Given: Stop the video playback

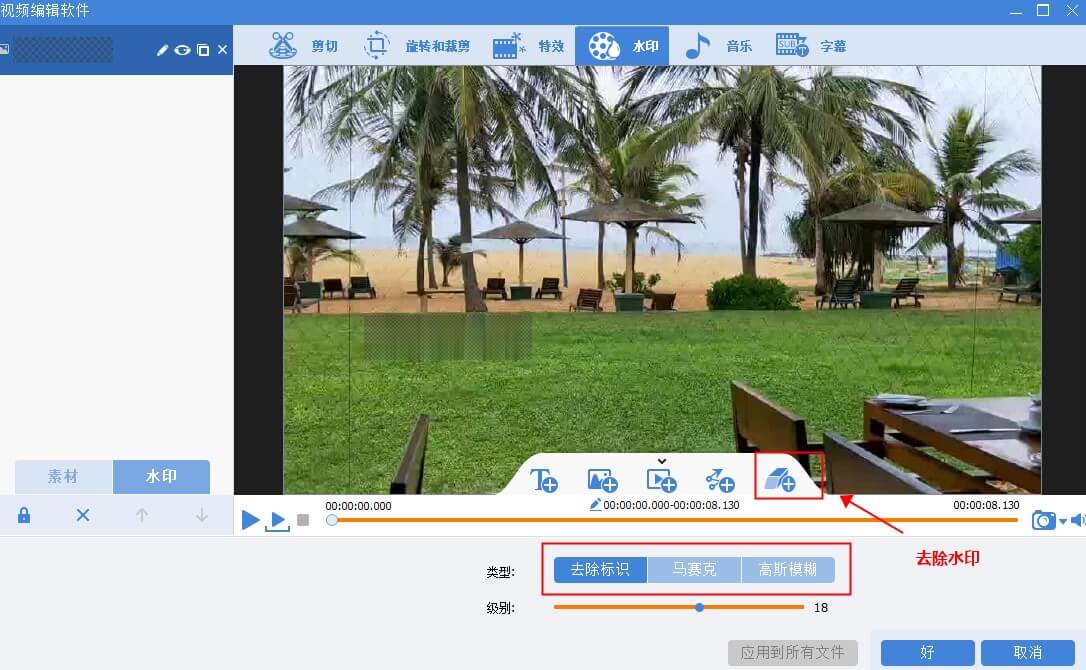Looking at the screenshot, I should [x=303, y=520].
